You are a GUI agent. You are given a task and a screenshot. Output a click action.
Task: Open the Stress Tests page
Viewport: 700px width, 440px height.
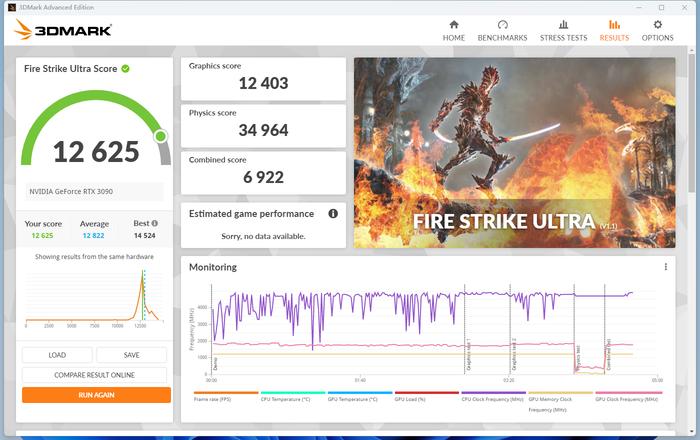[563, 30]
